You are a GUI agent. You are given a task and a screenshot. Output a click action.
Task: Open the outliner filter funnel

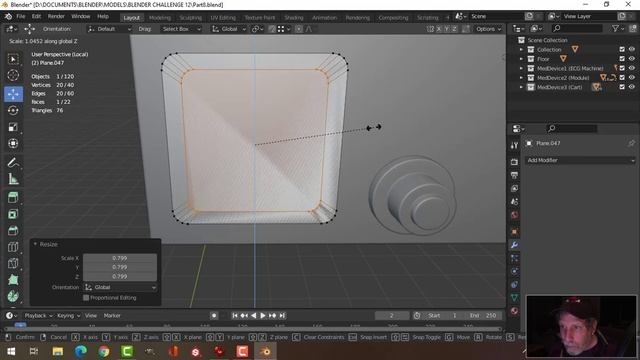616,28
